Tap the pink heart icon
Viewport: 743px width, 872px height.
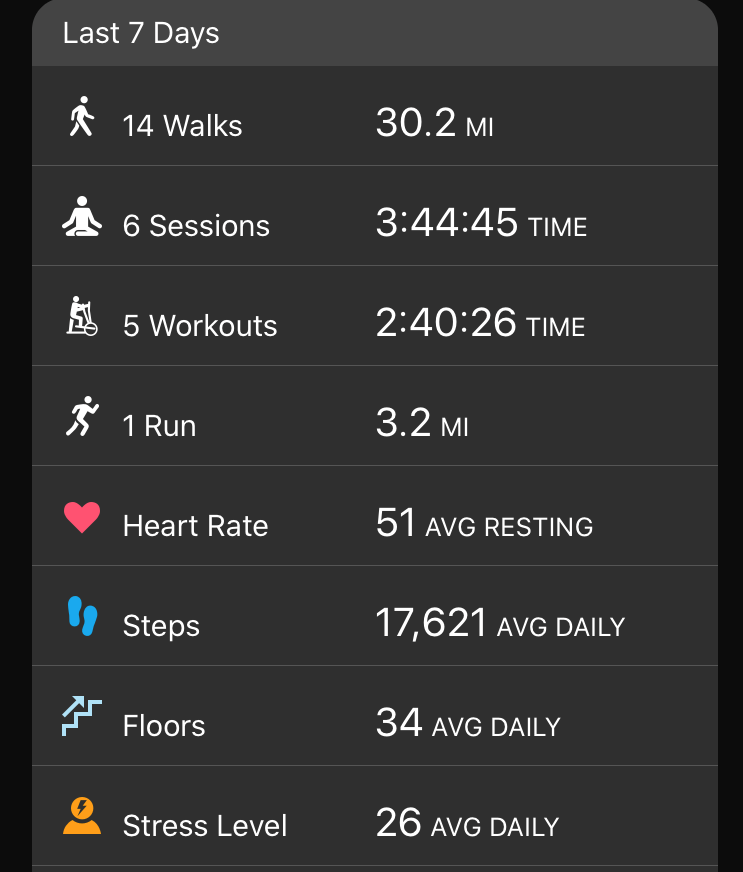tap(82, 517)
